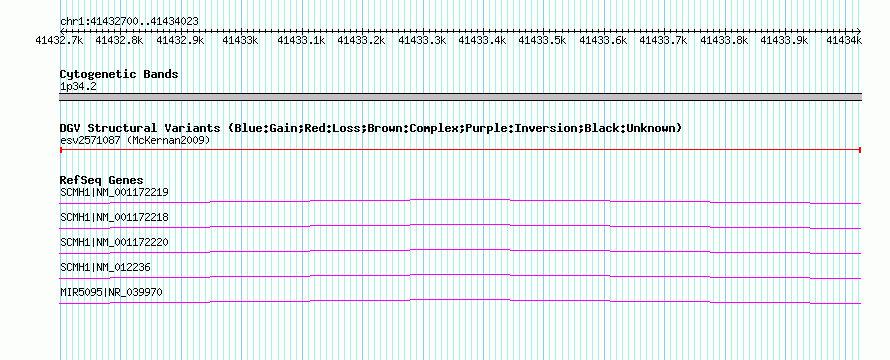
Task: Open the RefSeq Genes track title
Action: pos(102,181)
